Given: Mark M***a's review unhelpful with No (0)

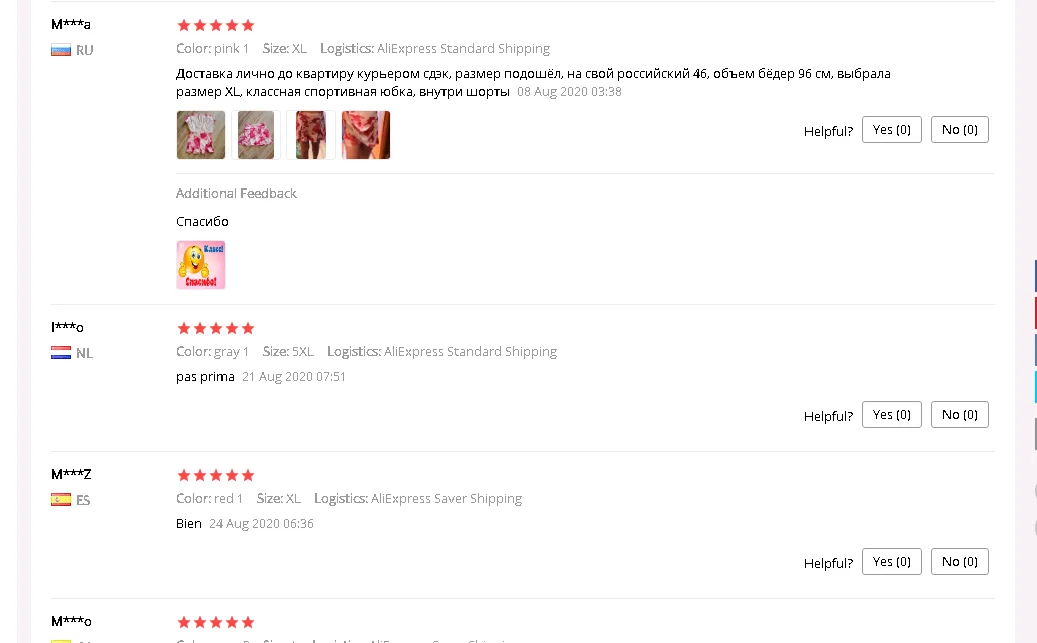Looking at the screenshot, I should 960,130.
